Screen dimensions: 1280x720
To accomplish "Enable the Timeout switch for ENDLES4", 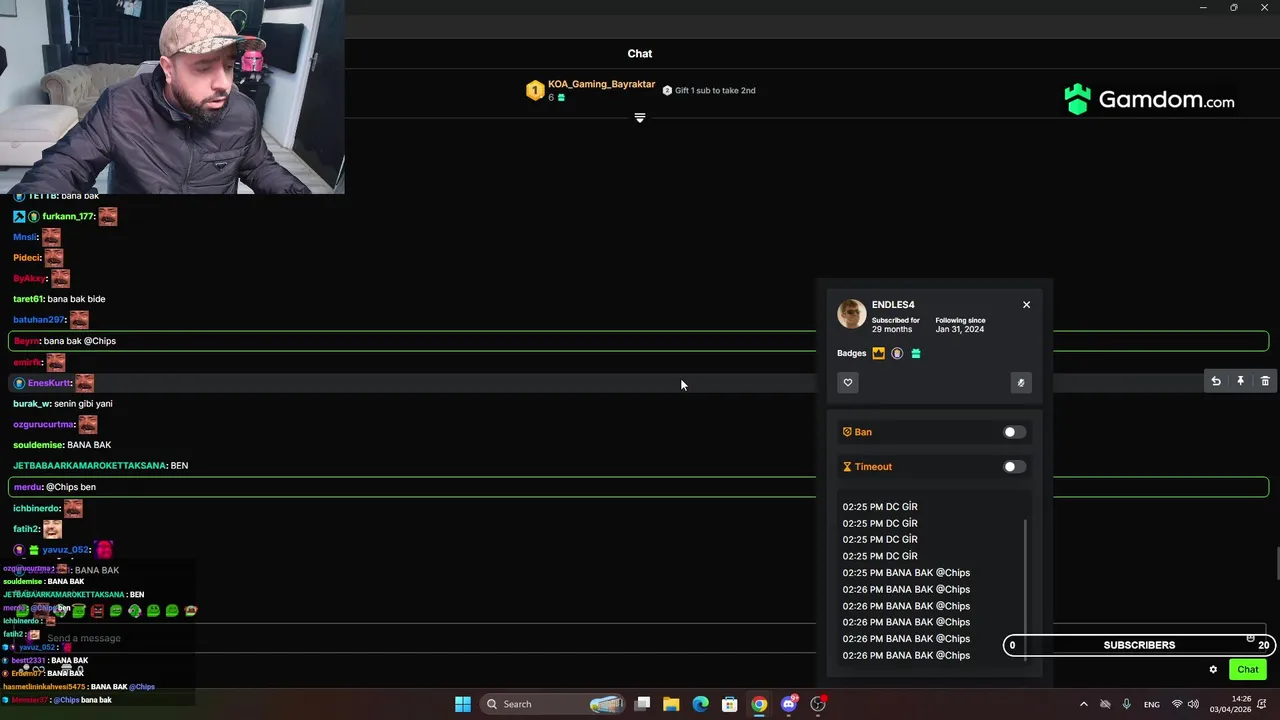I will [x=1014, y=467].
